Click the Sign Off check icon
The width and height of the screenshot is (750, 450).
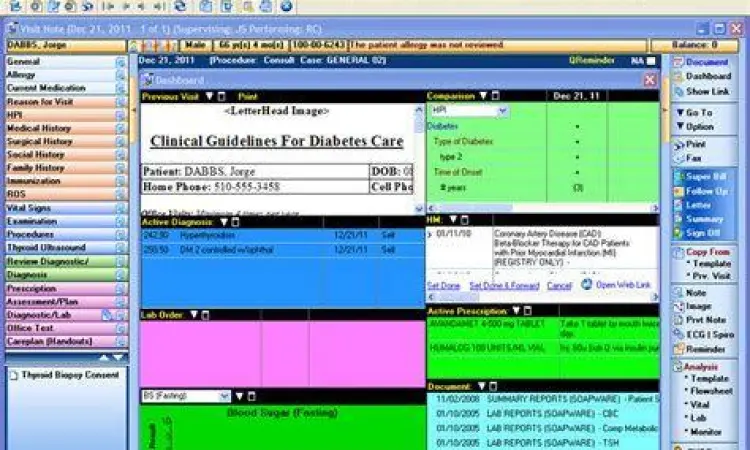coord(678,233)
